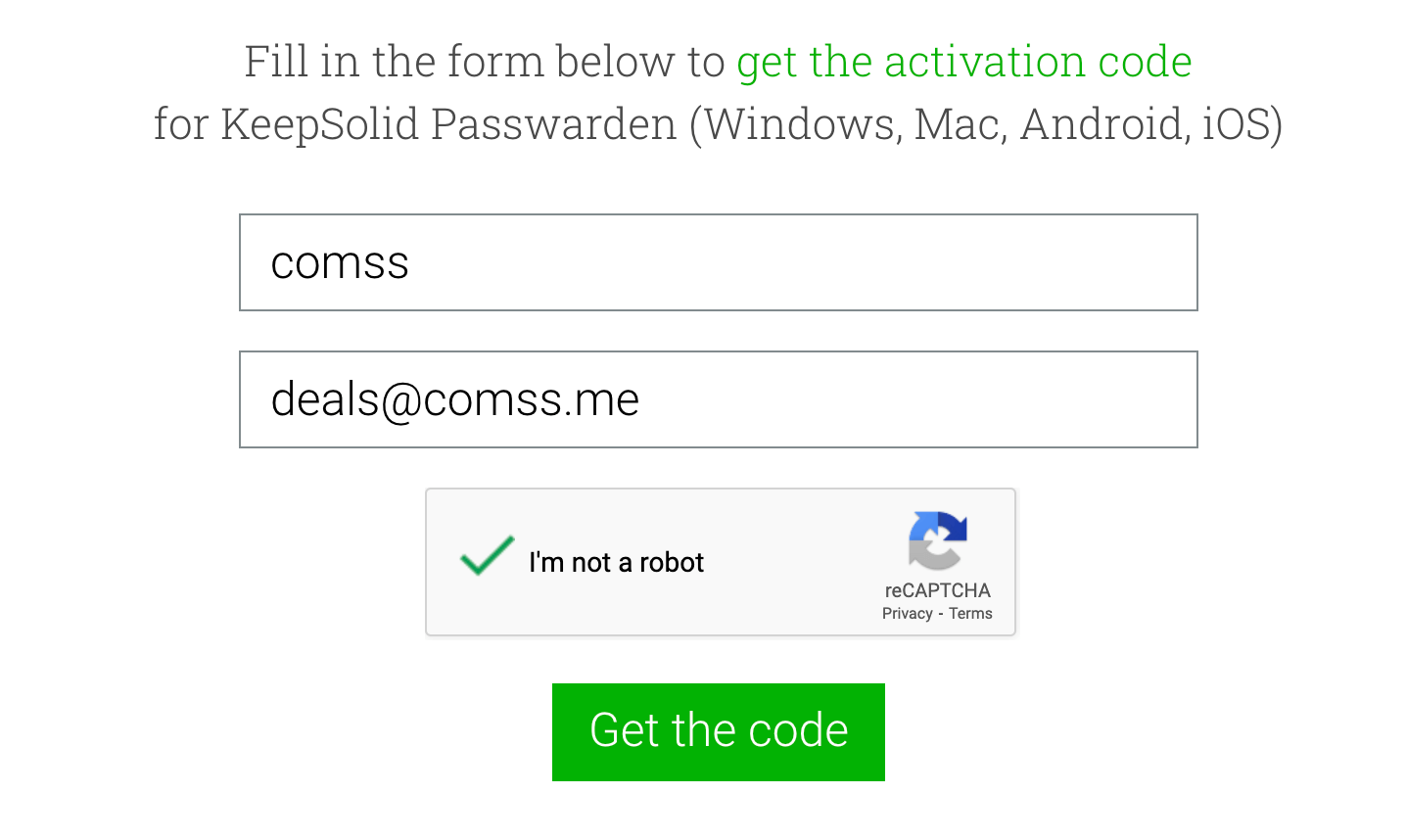1406x840 pixels.
Task: Click the "I'm not a robot" label
Action: 616,563
